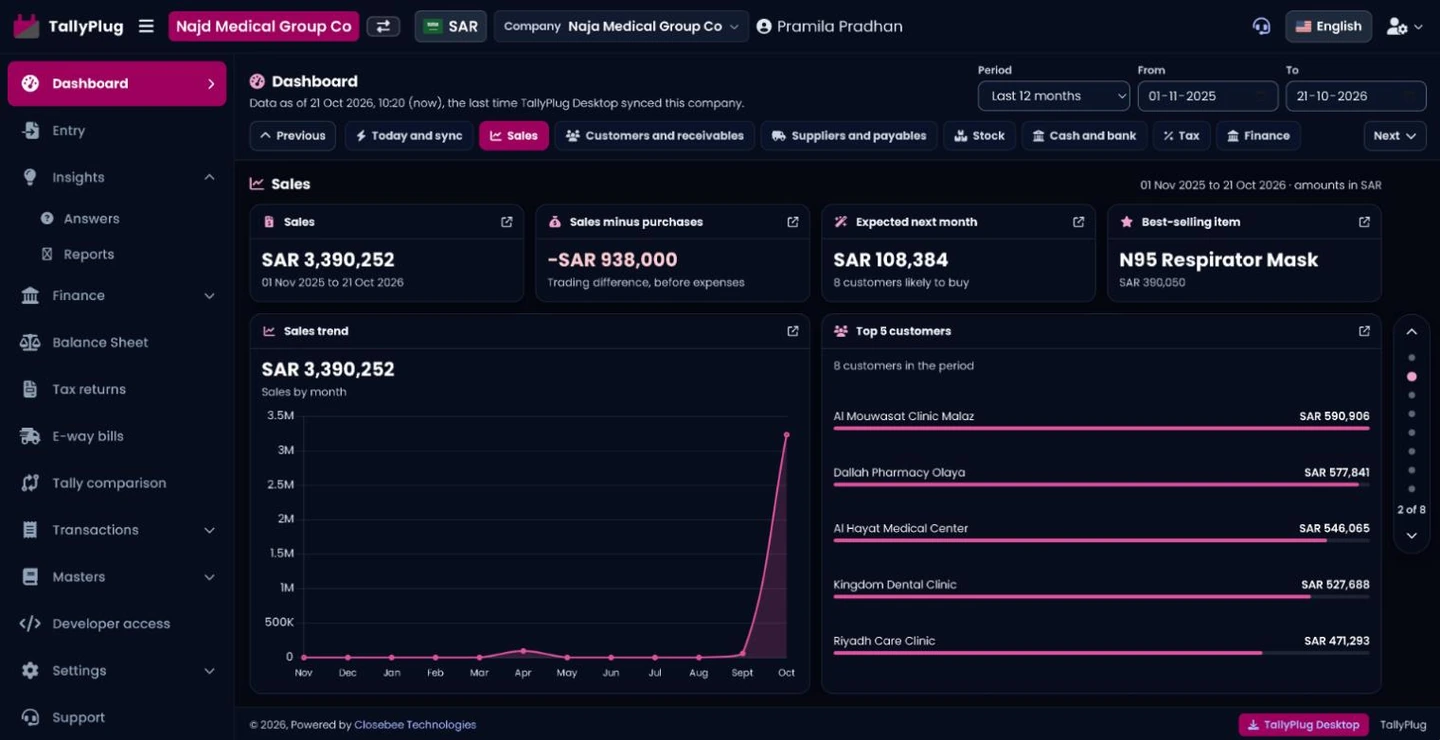1440x740 pixels.
Task: Click the Reports hourglass icon
Action: pyautogui.click(x=47, y=254)
